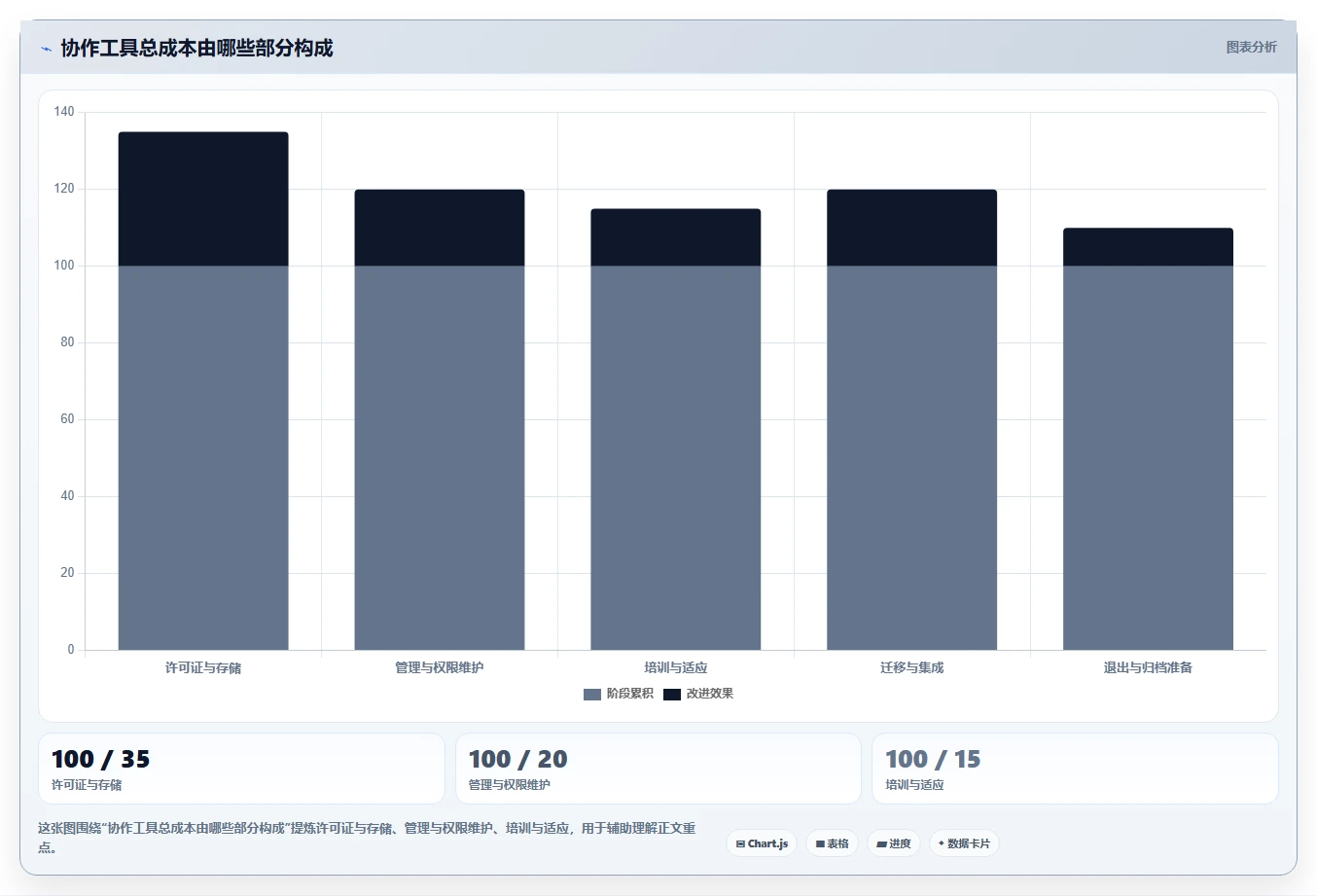Screen dimensions: 1317x896
Task: Select the Chart.js tag chip
Action: click(762, 843)
